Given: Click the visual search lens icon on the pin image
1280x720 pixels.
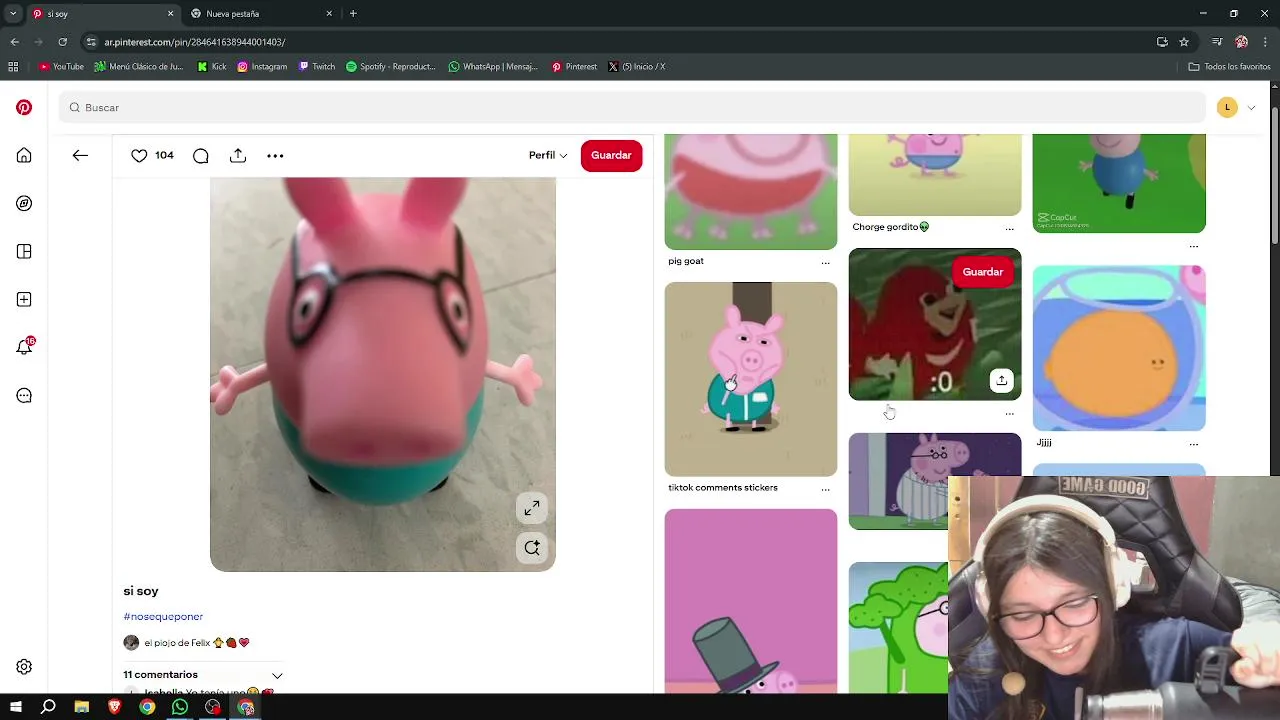Looking at the screenshot, I should 532,547.
